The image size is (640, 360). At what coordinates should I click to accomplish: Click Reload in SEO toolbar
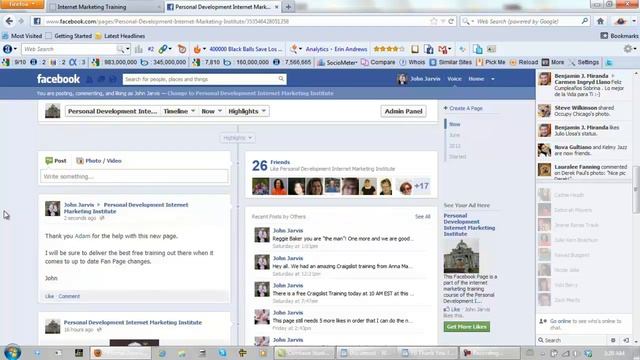[524, 62]
